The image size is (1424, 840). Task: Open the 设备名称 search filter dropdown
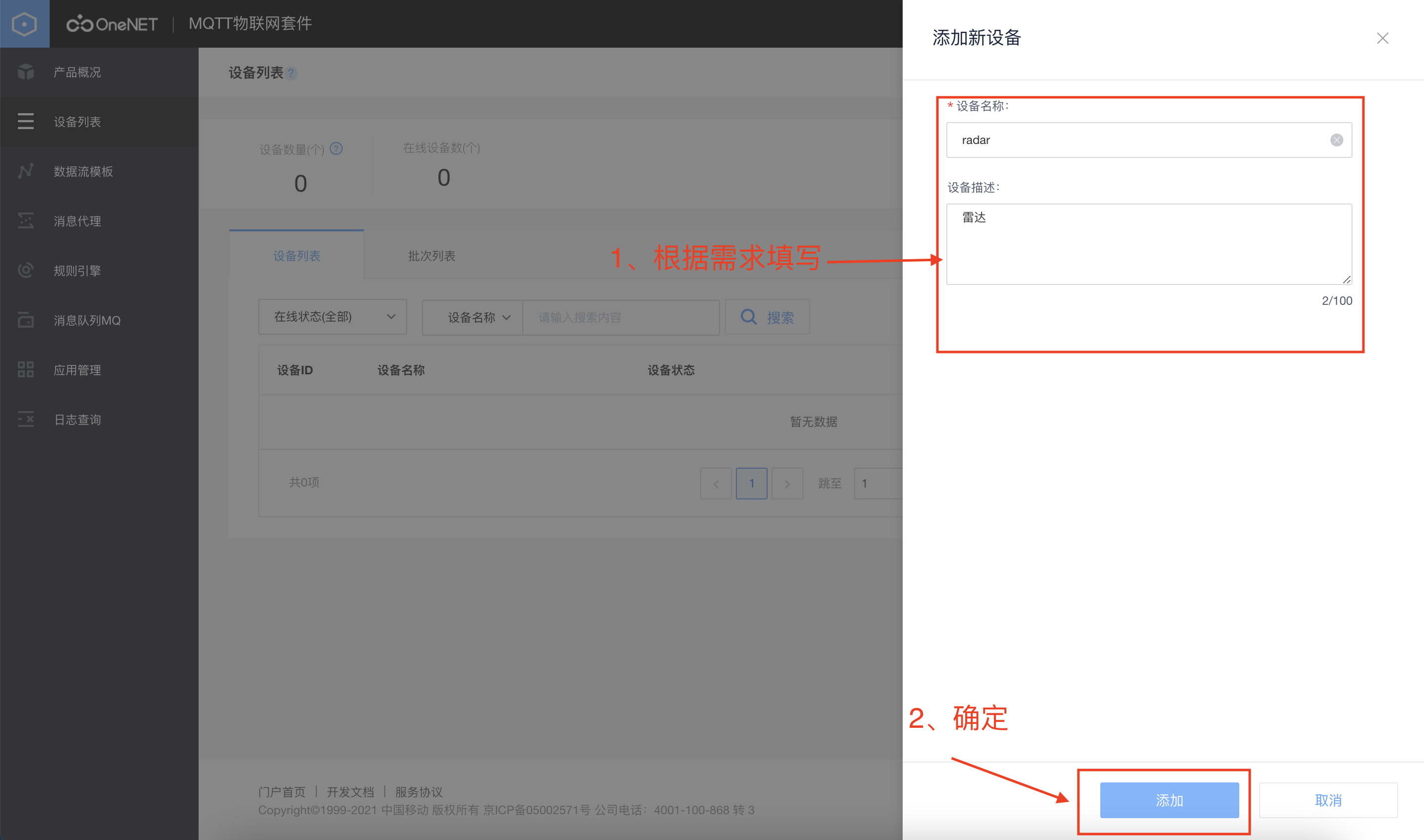click(x=472, y=317)
